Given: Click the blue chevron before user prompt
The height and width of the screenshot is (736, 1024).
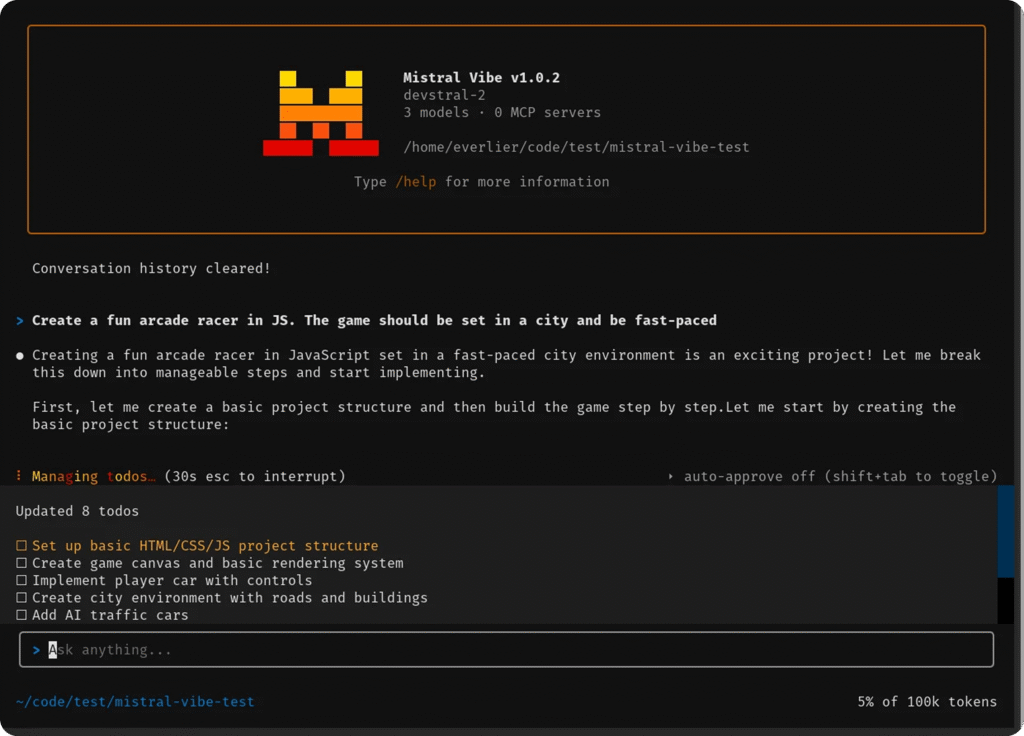Looking at the screenshot, I should point(20,321).
